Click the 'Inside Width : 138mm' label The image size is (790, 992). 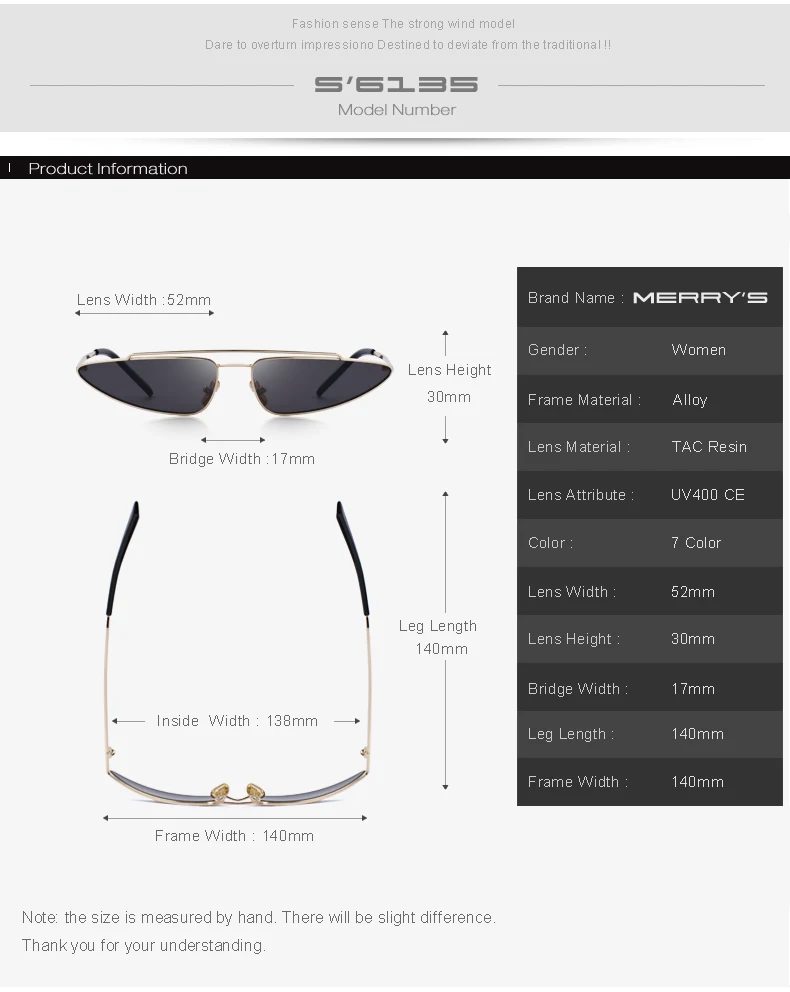tap(237, 721)
